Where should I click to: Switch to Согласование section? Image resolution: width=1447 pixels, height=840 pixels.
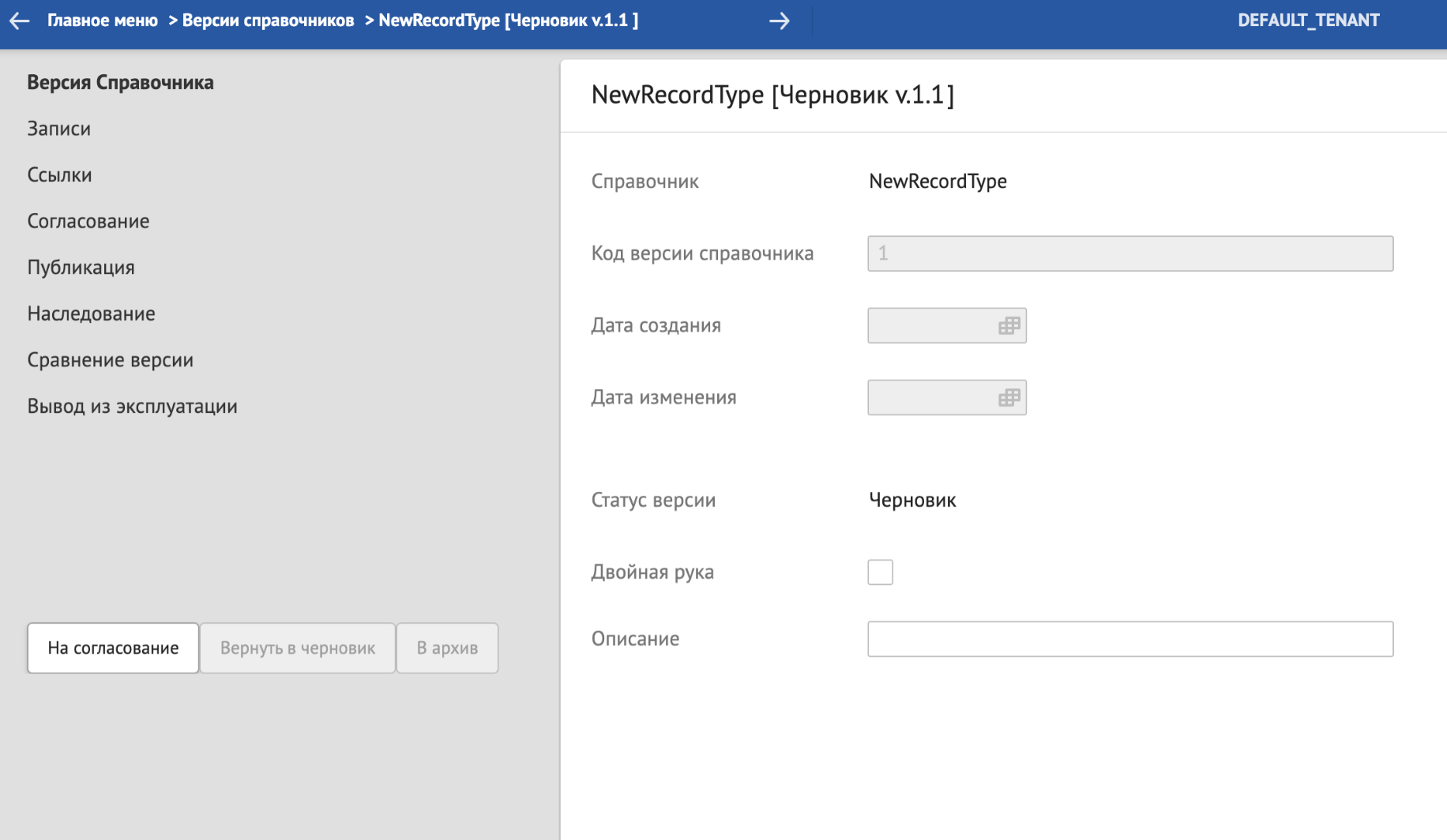coord(88,221)
